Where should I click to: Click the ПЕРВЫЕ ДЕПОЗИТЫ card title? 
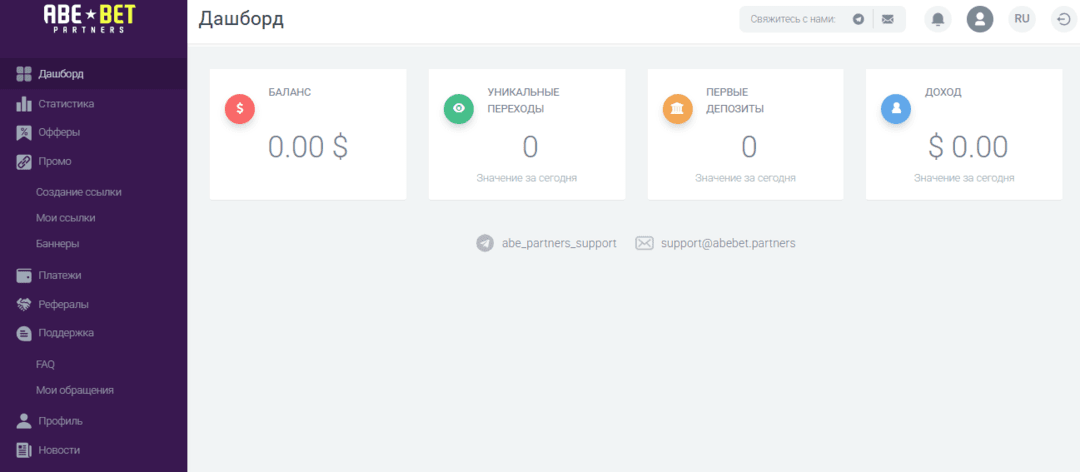(735, 100)
